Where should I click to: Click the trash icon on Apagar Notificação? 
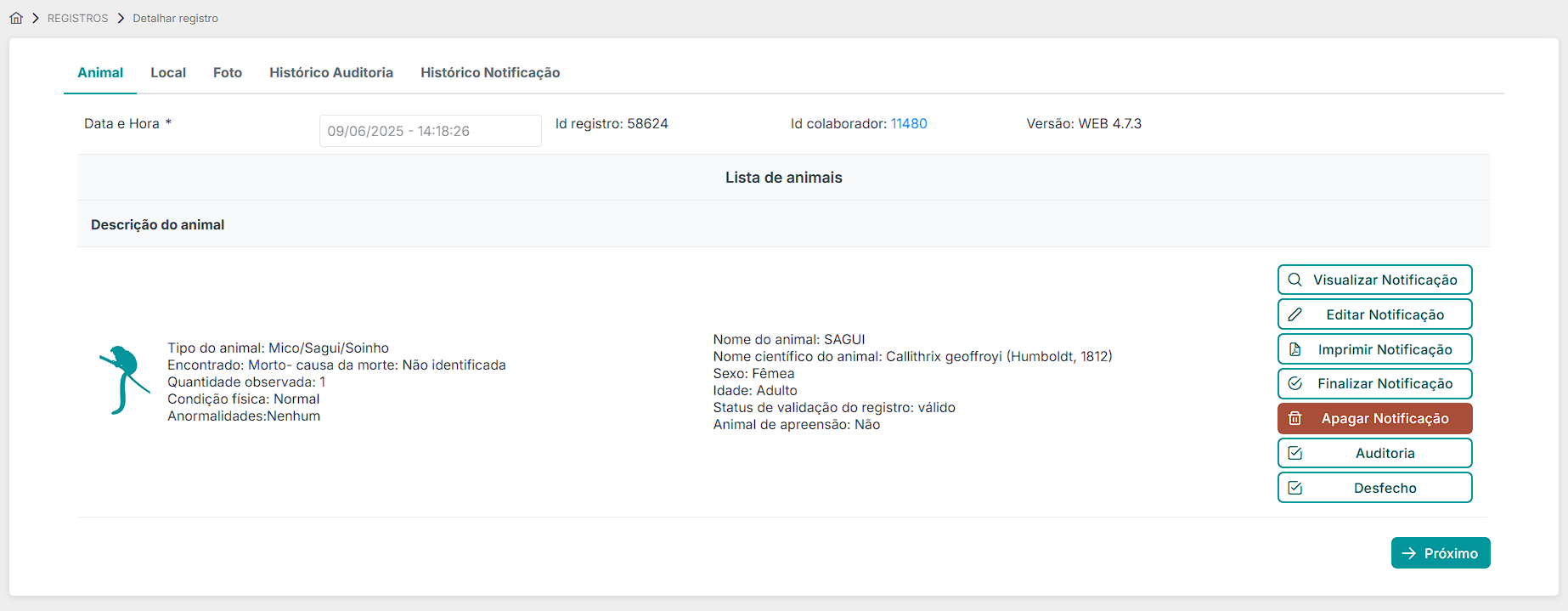[1294, 418]
